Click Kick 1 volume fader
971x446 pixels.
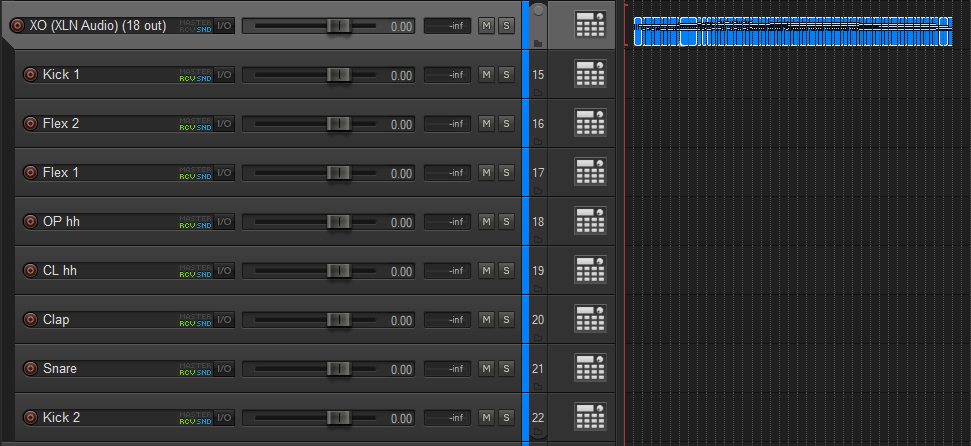[339, 75]
